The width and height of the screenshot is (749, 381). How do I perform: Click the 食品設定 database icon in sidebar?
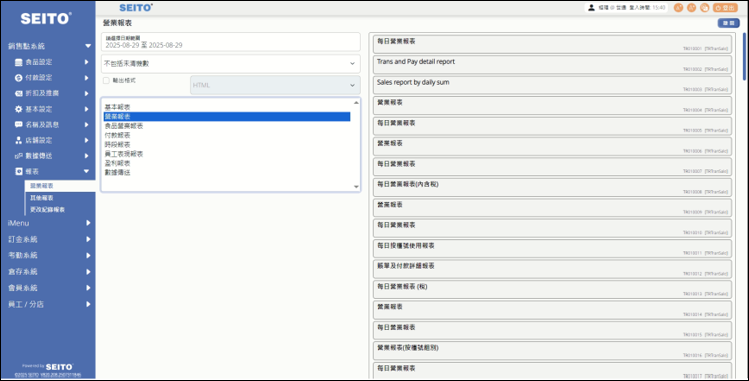pos(18,62)
